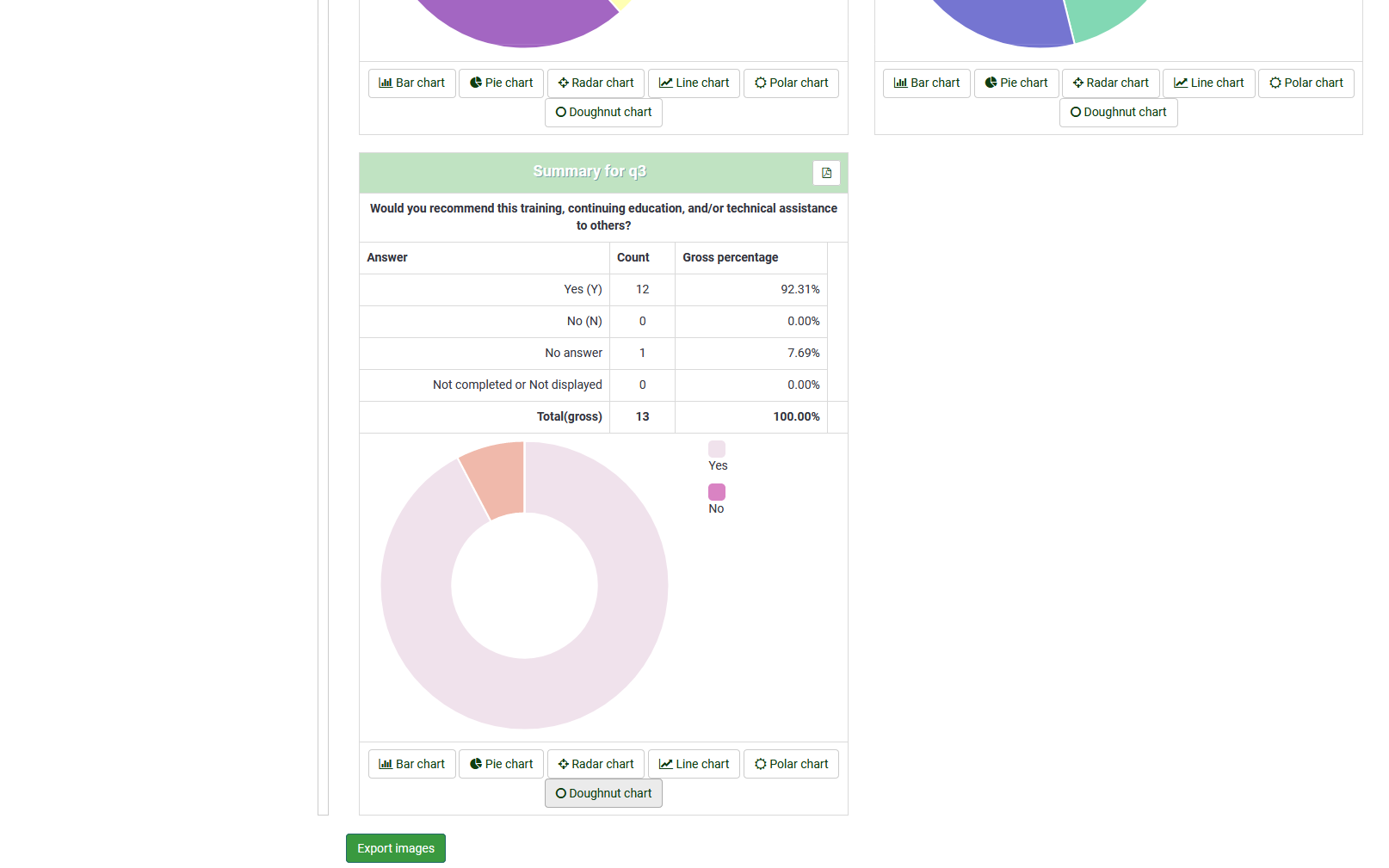
Task: Switch top-left panel to Polar chart
Action: tap(791, 83)
